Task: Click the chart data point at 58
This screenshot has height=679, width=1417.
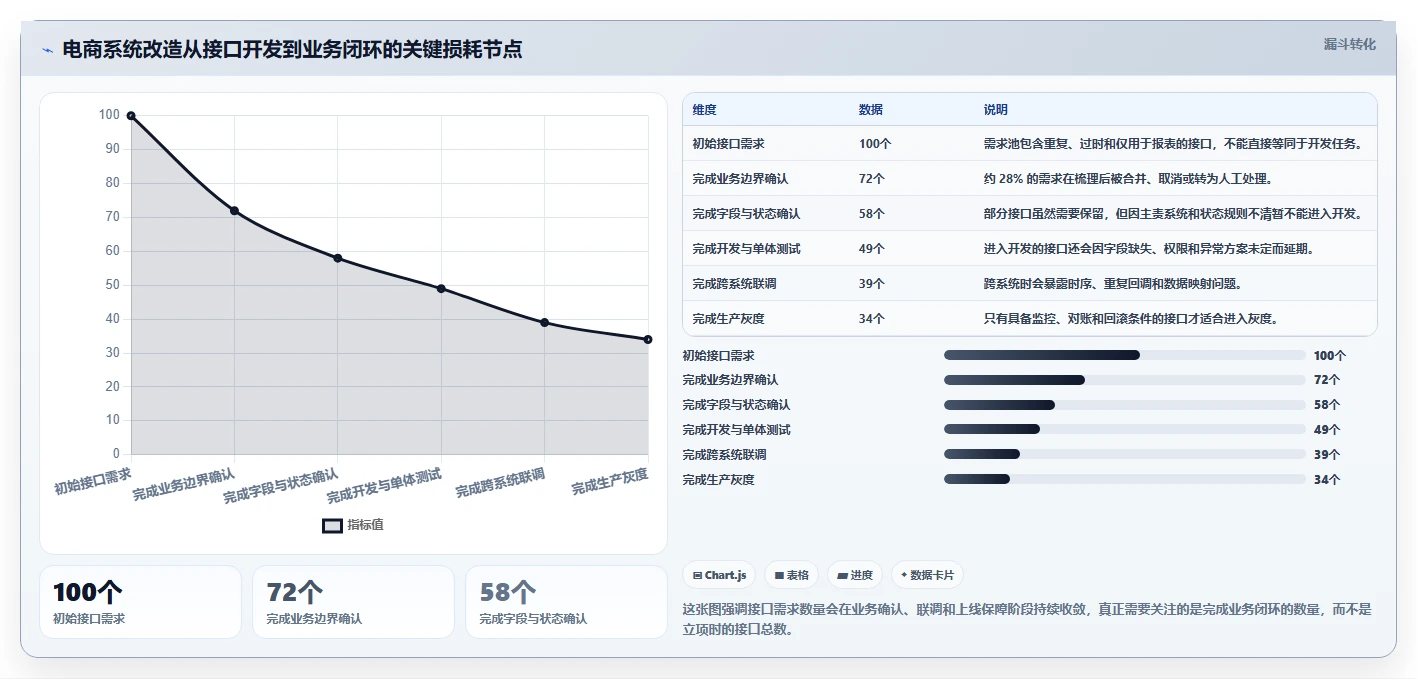Action: click(x=338, y=258)
